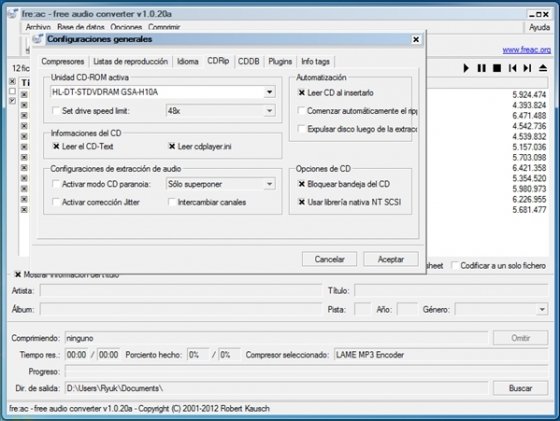This screenshot has height=421, width=560.
Task: Open the Opciones menu
Action: [x=126, y=27]
